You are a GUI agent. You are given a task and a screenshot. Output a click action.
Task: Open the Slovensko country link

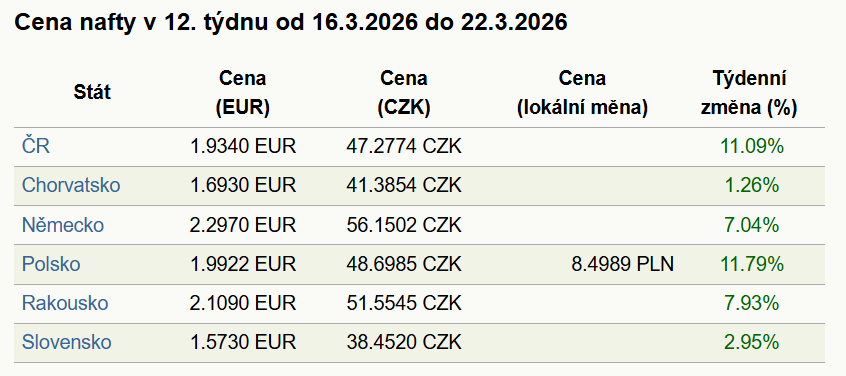point(66,343)
